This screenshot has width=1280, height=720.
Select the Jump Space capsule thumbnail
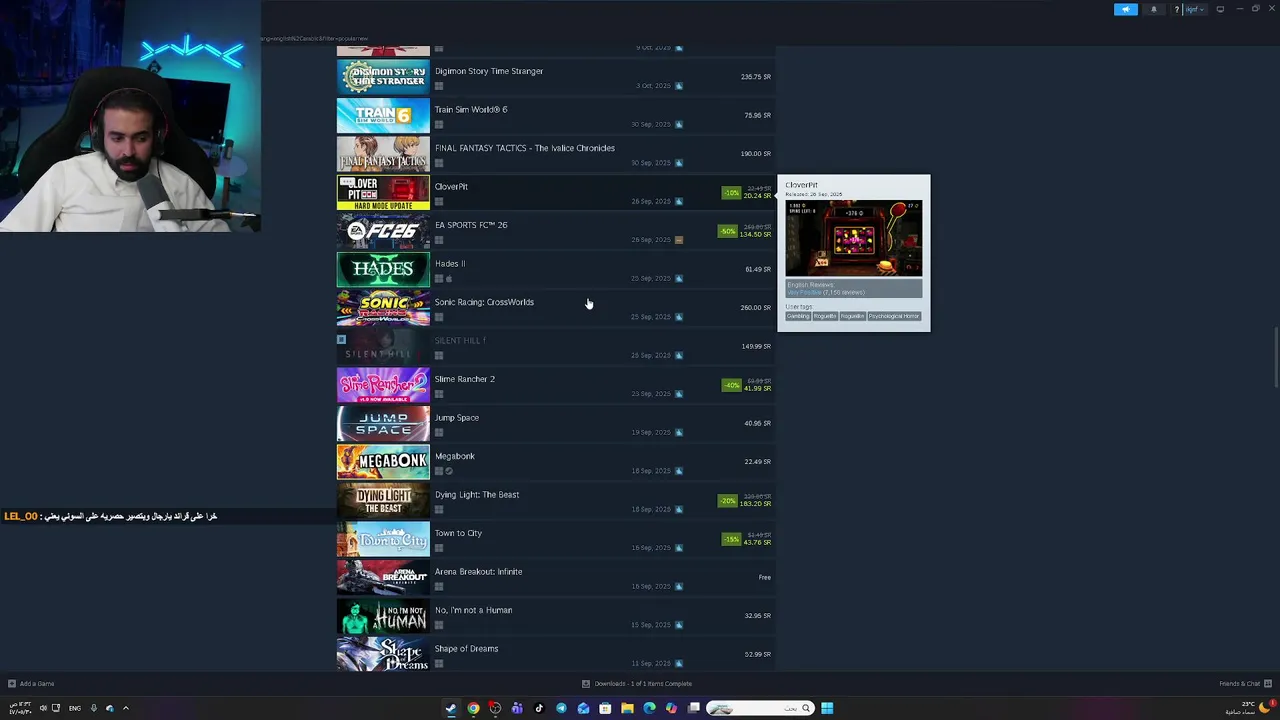point(383,424)
